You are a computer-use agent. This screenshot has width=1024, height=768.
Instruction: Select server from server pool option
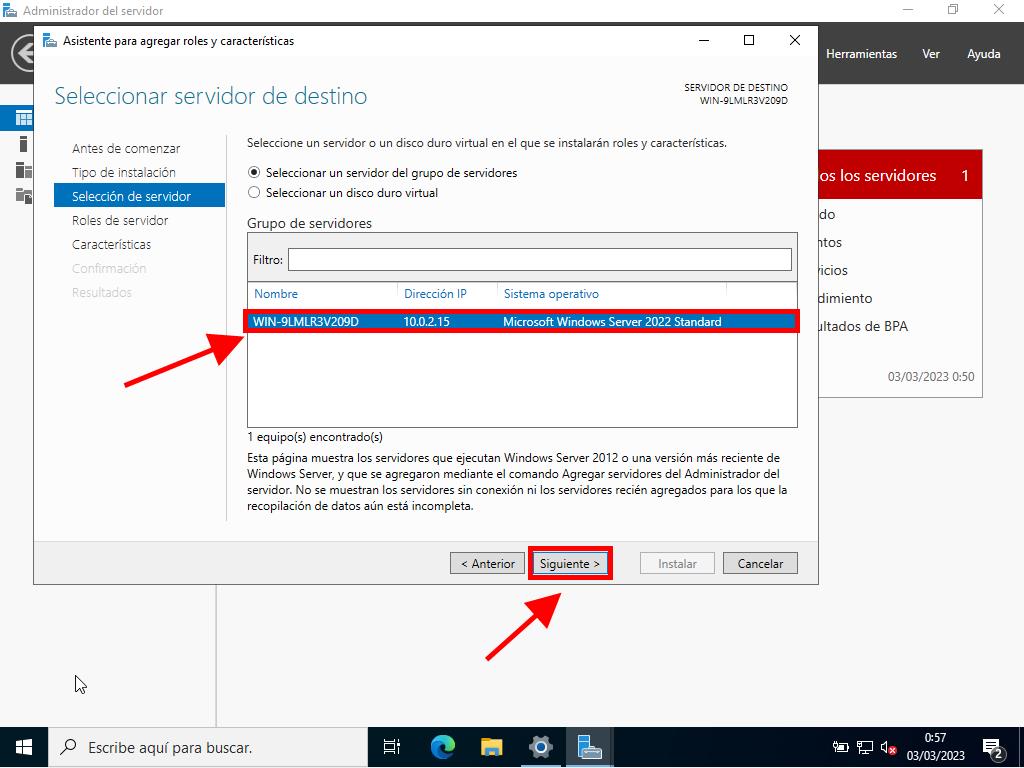point(254,173)
